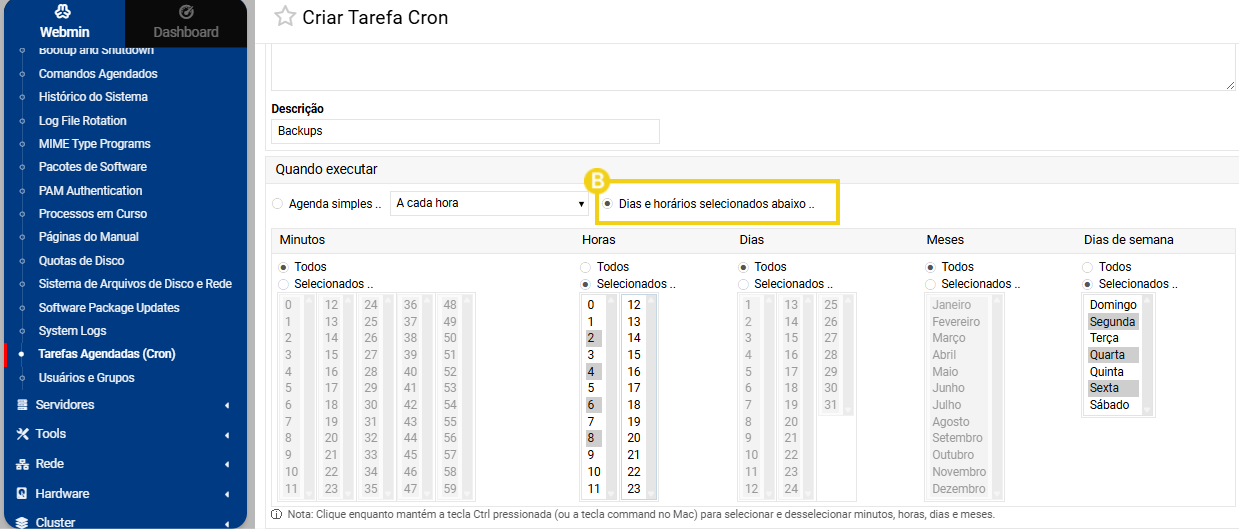Open Pacotes de Software
Image resolution: width=1239 pixels, height=529 pixels.
coord(92,167)
